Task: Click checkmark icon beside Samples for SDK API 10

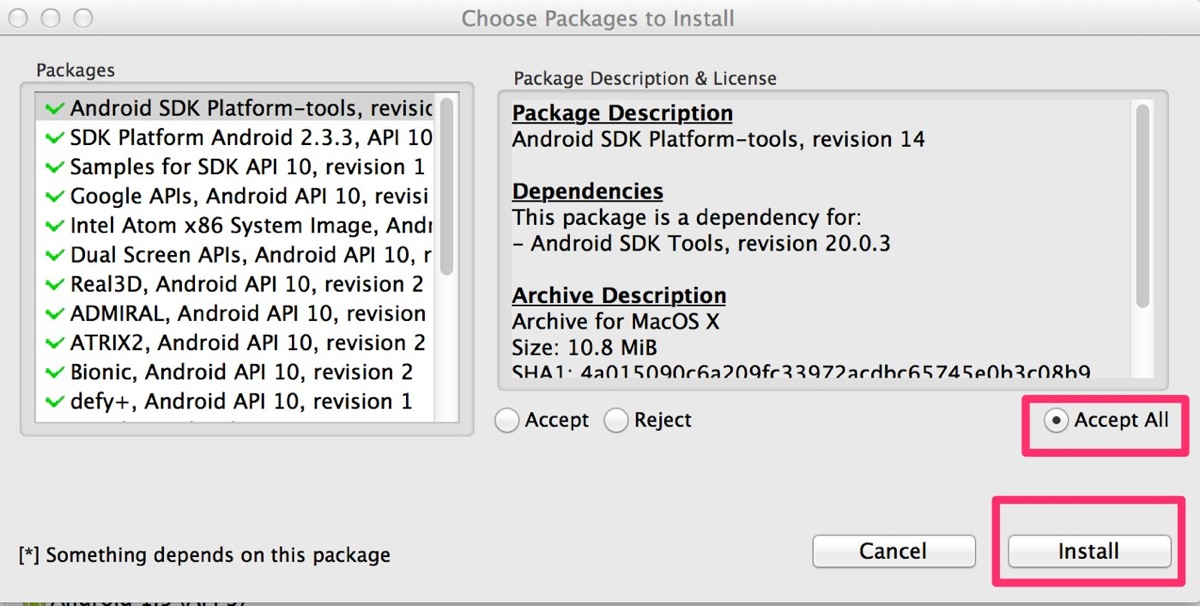Action: click(55, 167)
